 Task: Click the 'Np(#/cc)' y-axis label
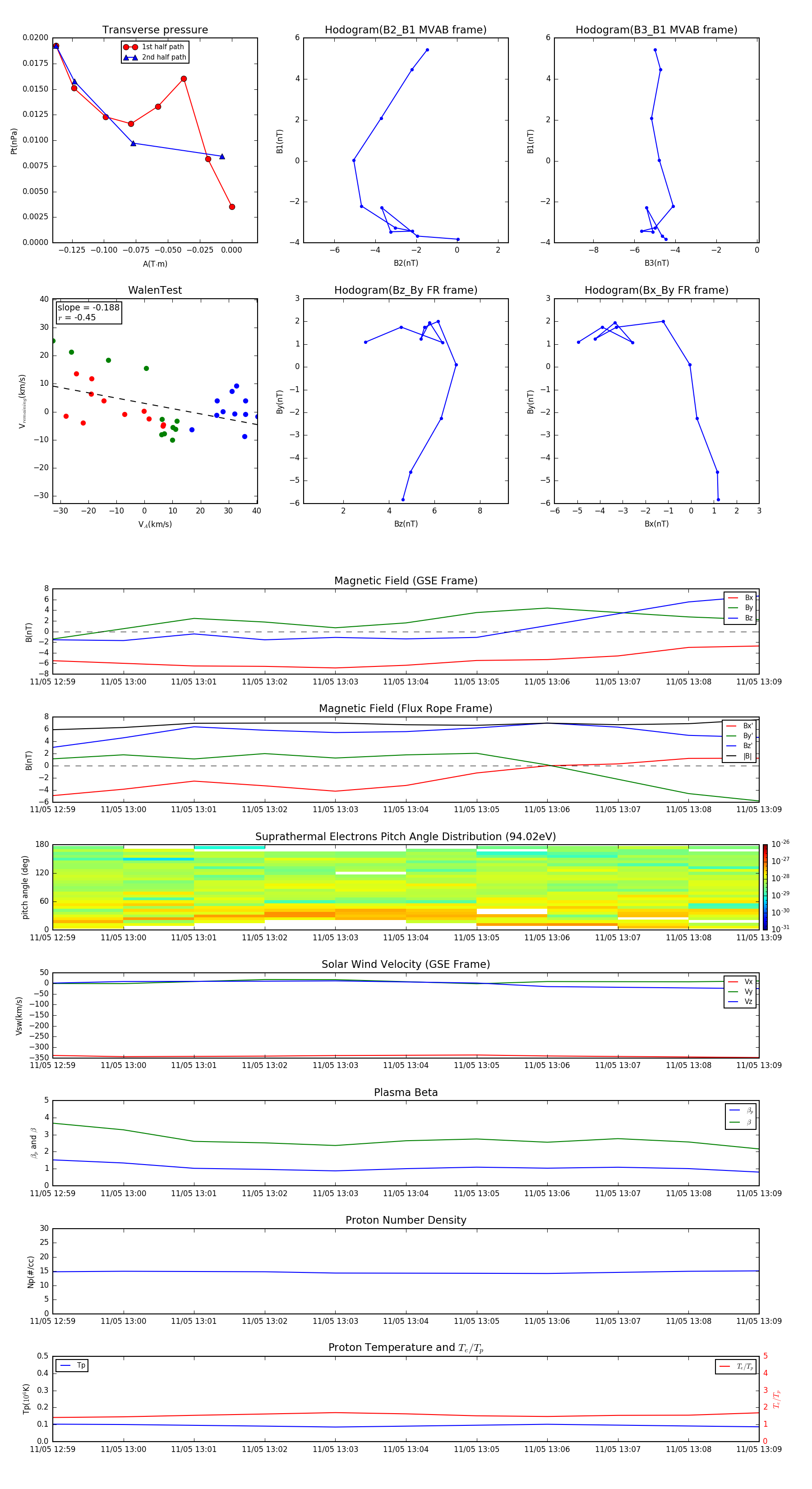pyautogui.click(x=31, y=1272)
